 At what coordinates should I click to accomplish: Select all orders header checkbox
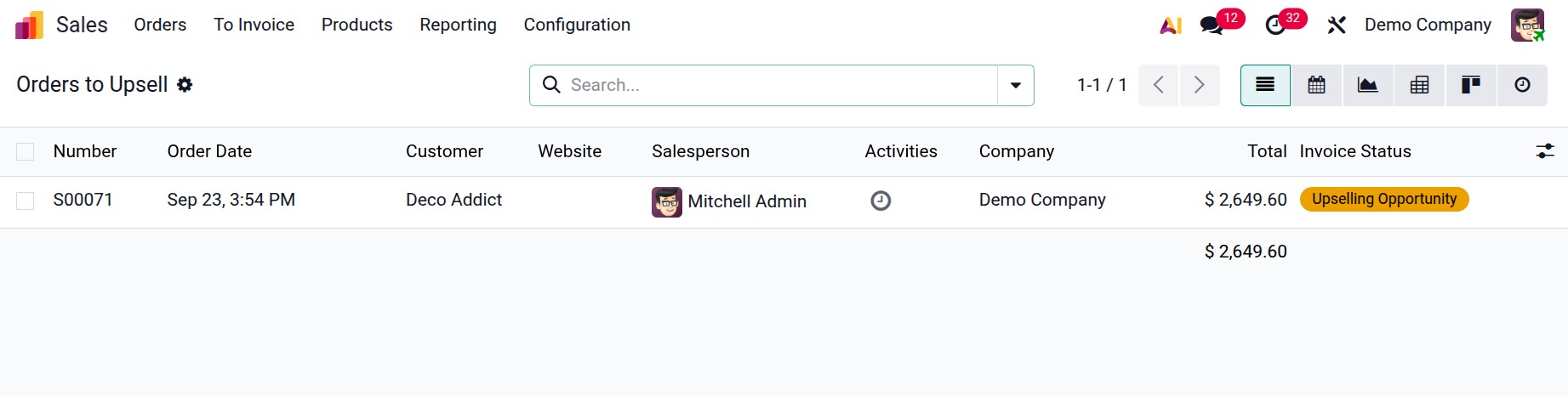click(x=26, y=151)
